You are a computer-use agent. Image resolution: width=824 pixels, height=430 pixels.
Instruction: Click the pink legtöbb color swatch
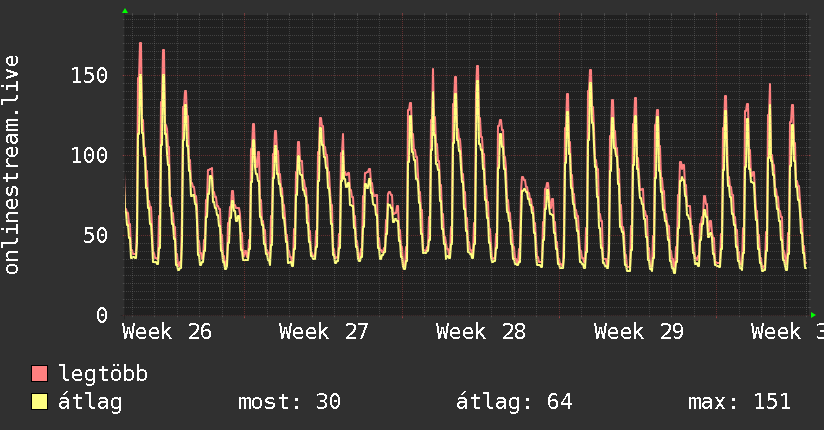pos(39,373)
